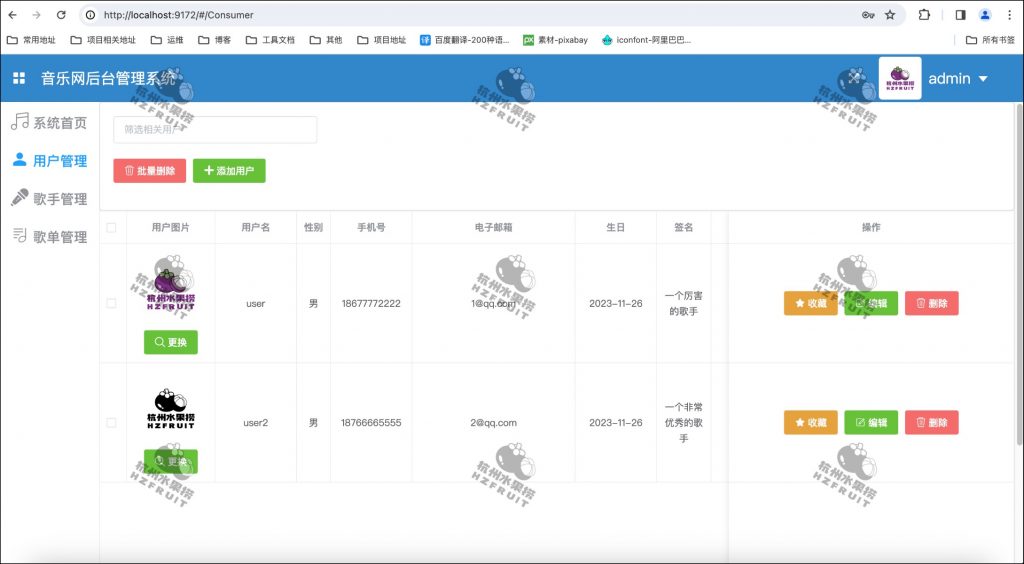
Task: Open 项目相关地址 bookmark folder
Action: point(103,40)
